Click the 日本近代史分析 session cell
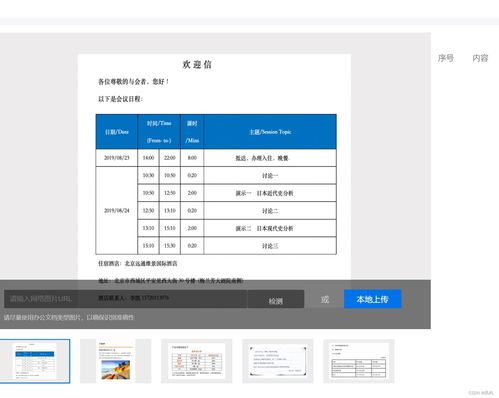Image resolution: width=499 pixels, height=398 pixels. click(x=270, y=193)
